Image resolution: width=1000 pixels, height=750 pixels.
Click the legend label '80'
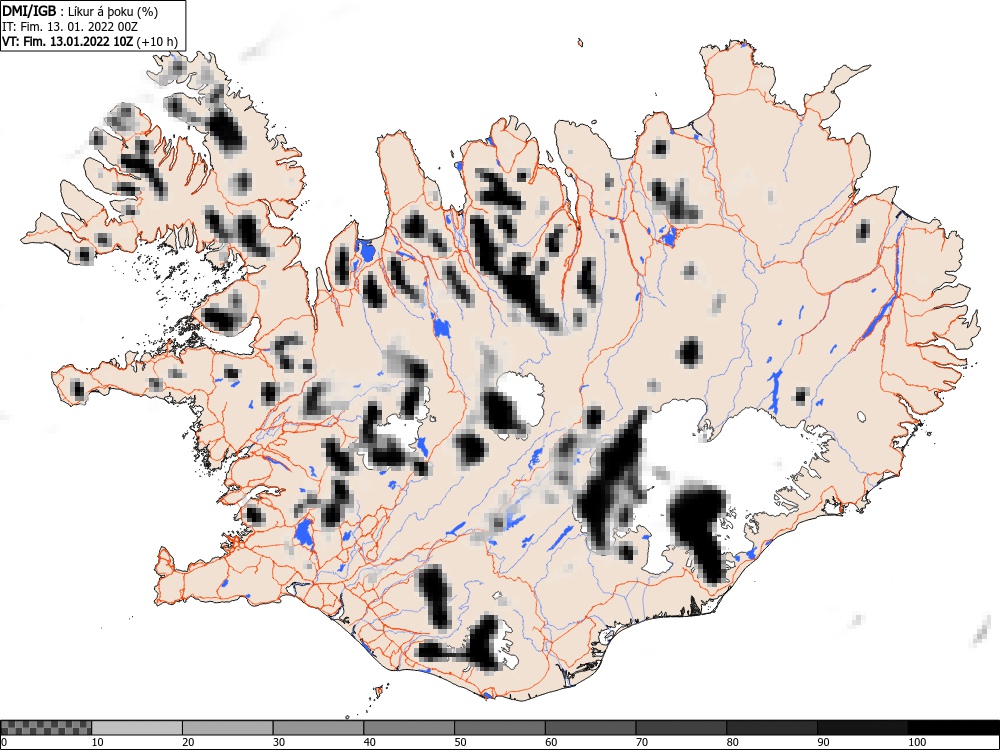(732, 742)
